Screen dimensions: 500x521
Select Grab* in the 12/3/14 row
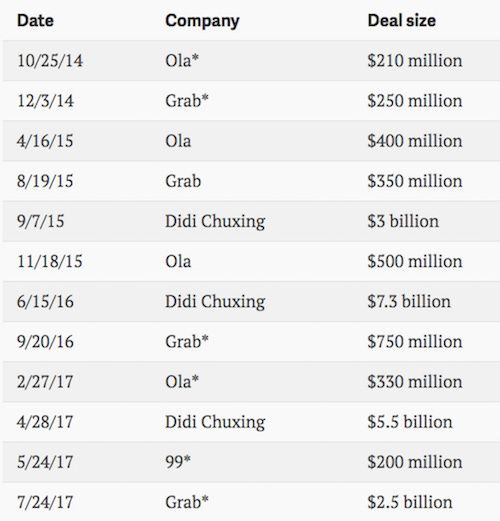click(x=187, y=101)
